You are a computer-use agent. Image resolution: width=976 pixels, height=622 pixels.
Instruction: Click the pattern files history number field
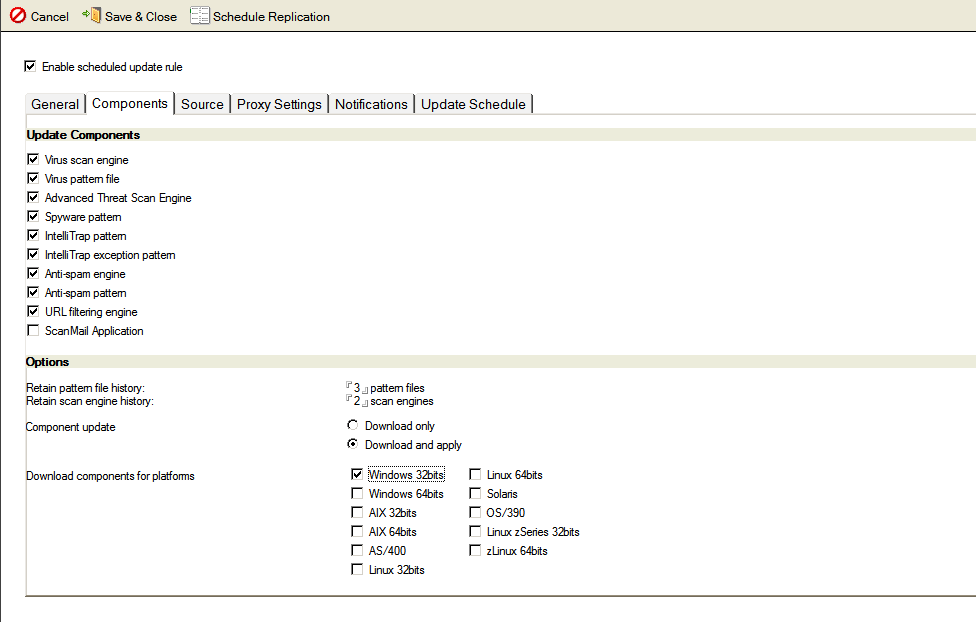tap(357, 388)
